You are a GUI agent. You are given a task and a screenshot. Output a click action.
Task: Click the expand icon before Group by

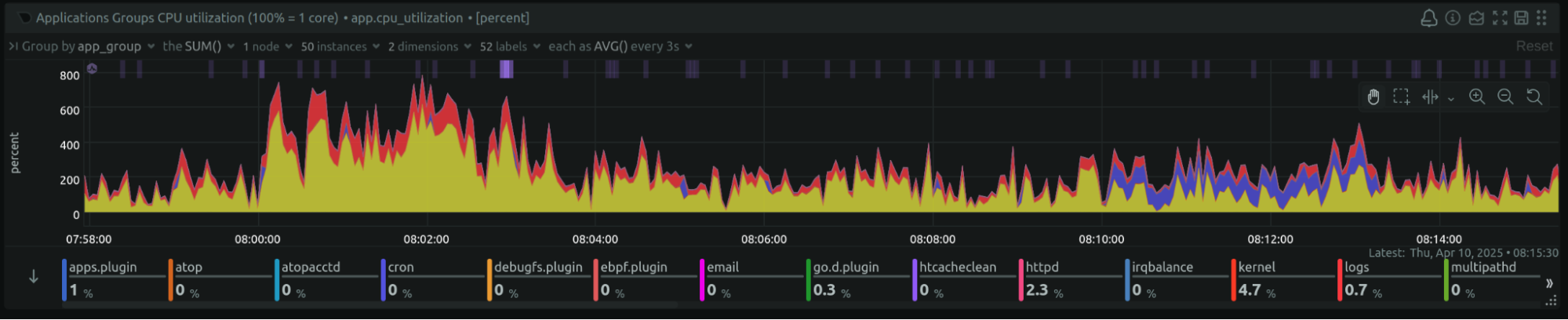(13, 46)
